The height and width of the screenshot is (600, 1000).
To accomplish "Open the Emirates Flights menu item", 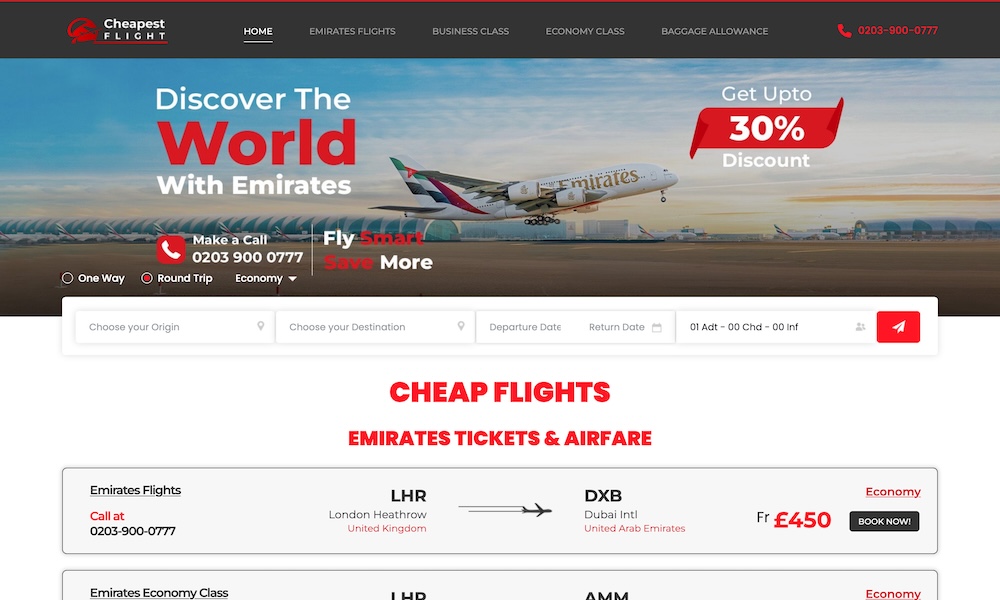I will point(352,31).
